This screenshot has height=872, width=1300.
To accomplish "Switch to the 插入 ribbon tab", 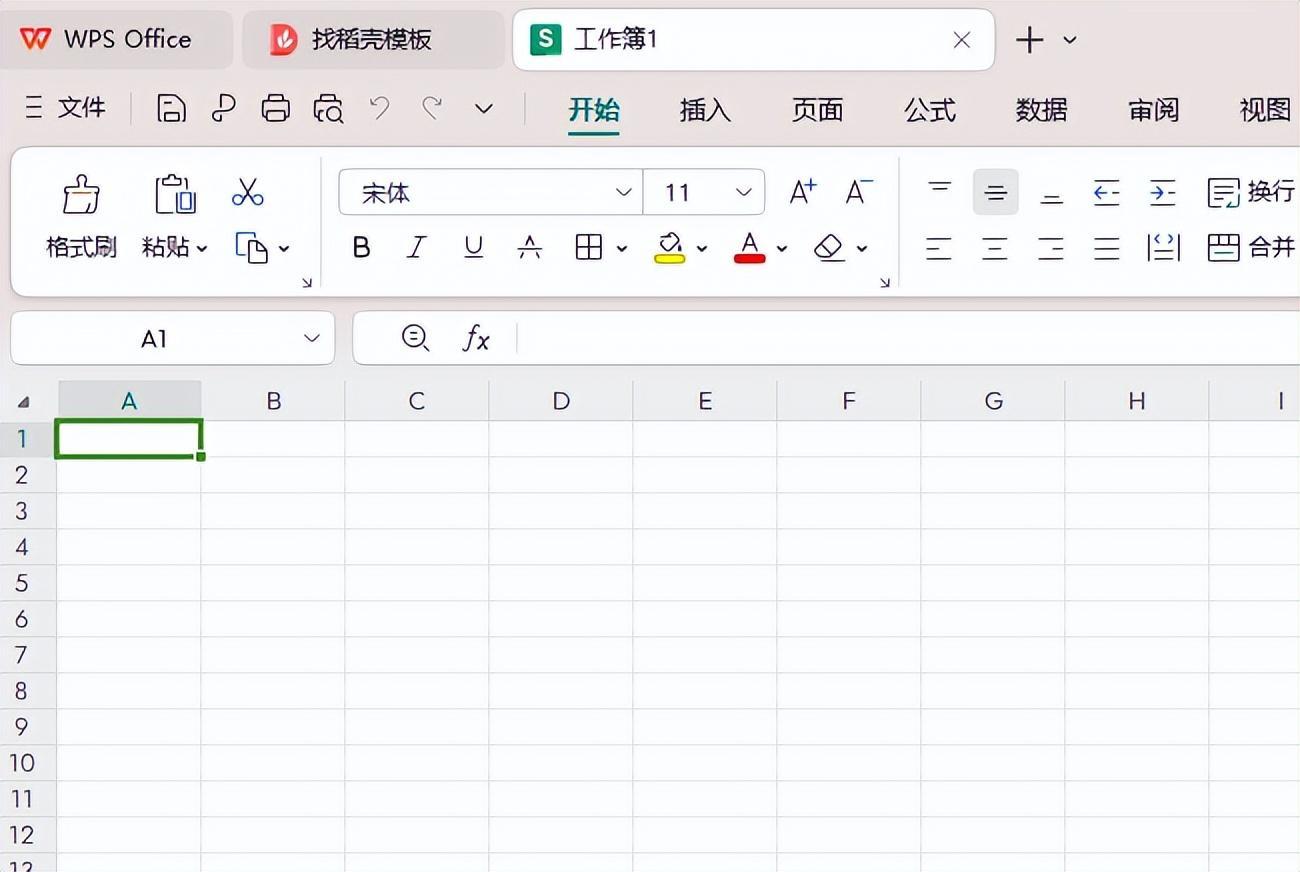I will pyautogui.click(x=704, y=110).
